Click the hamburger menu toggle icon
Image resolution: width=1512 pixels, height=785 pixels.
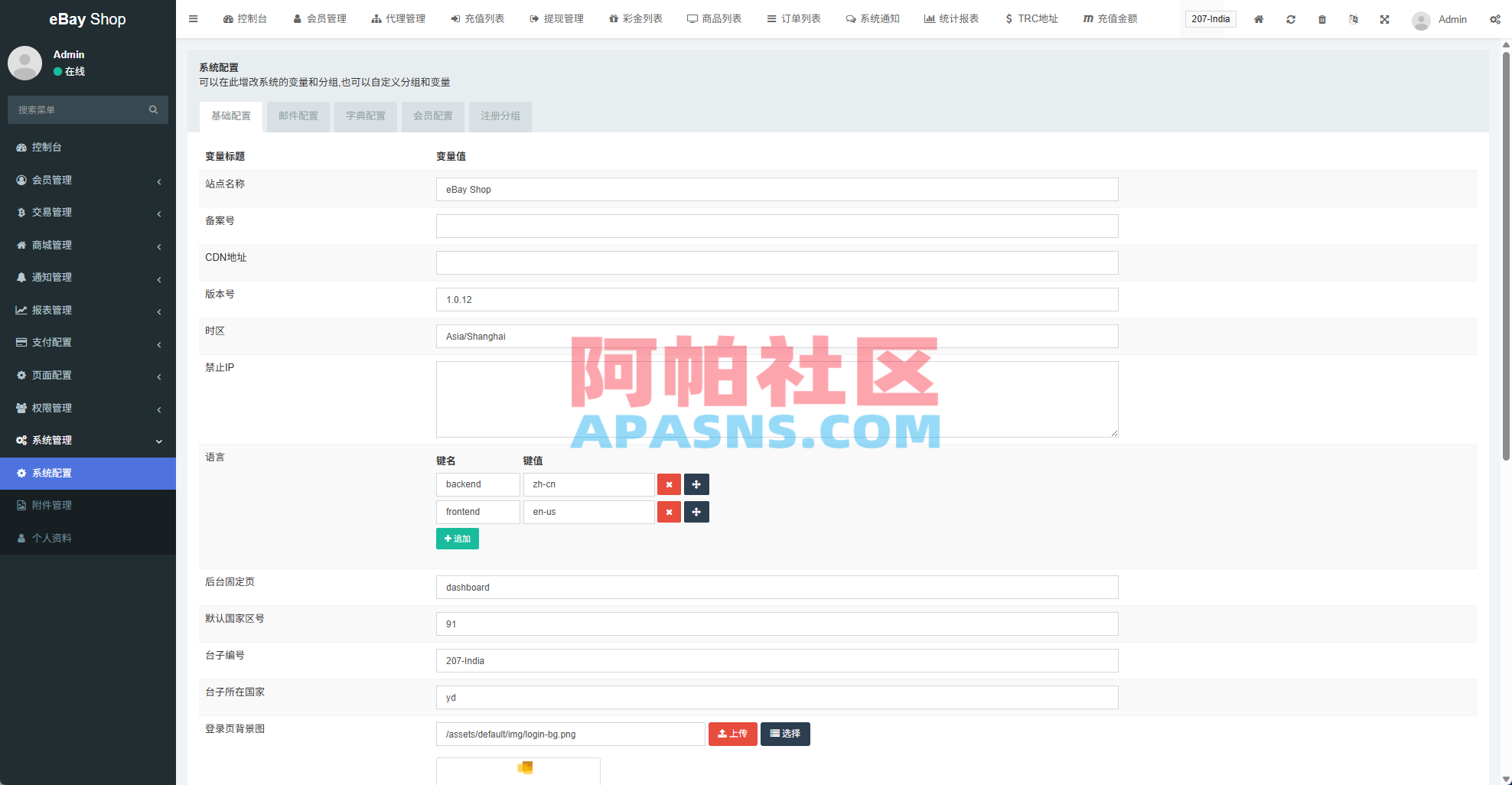[193, 18]
